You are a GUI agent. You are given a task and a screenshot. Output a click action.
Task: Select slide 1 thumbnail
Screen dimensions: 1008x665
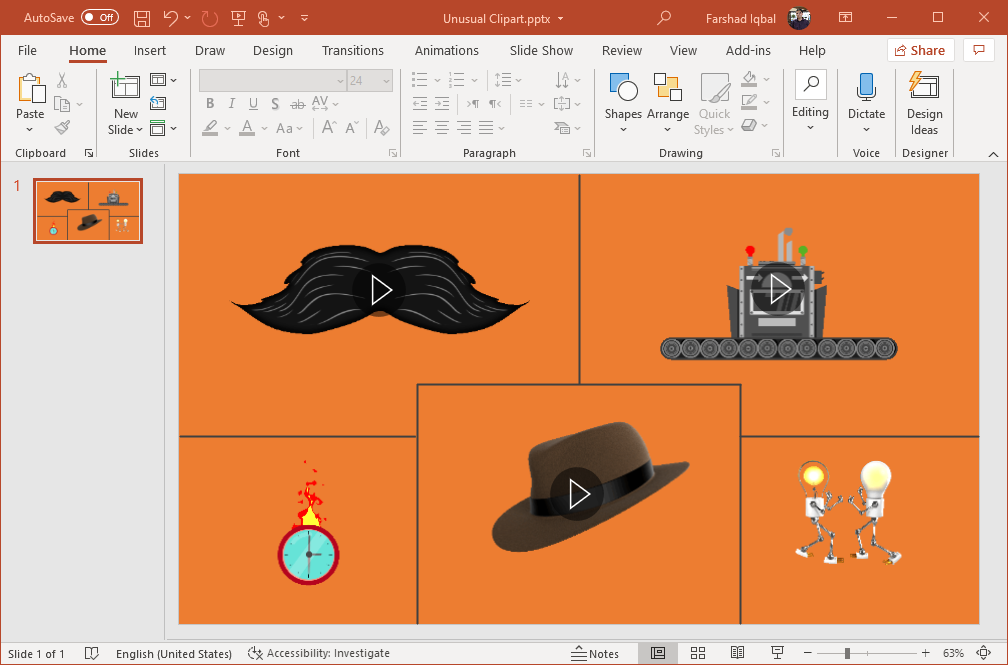coord(88,210)
